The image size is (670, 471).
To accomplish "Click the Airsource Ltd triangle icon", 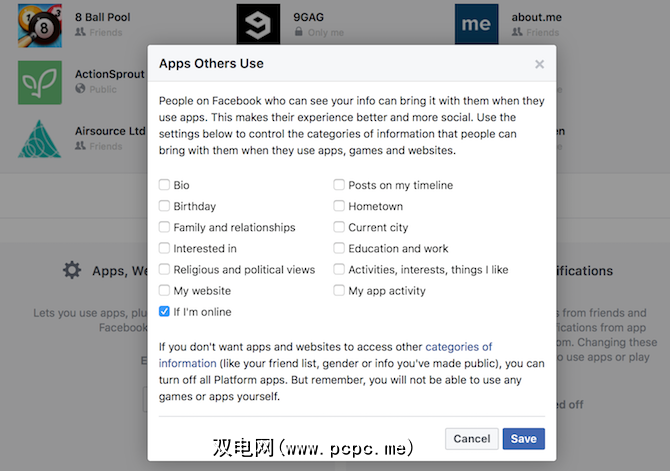I will click(x=40, y=139).
